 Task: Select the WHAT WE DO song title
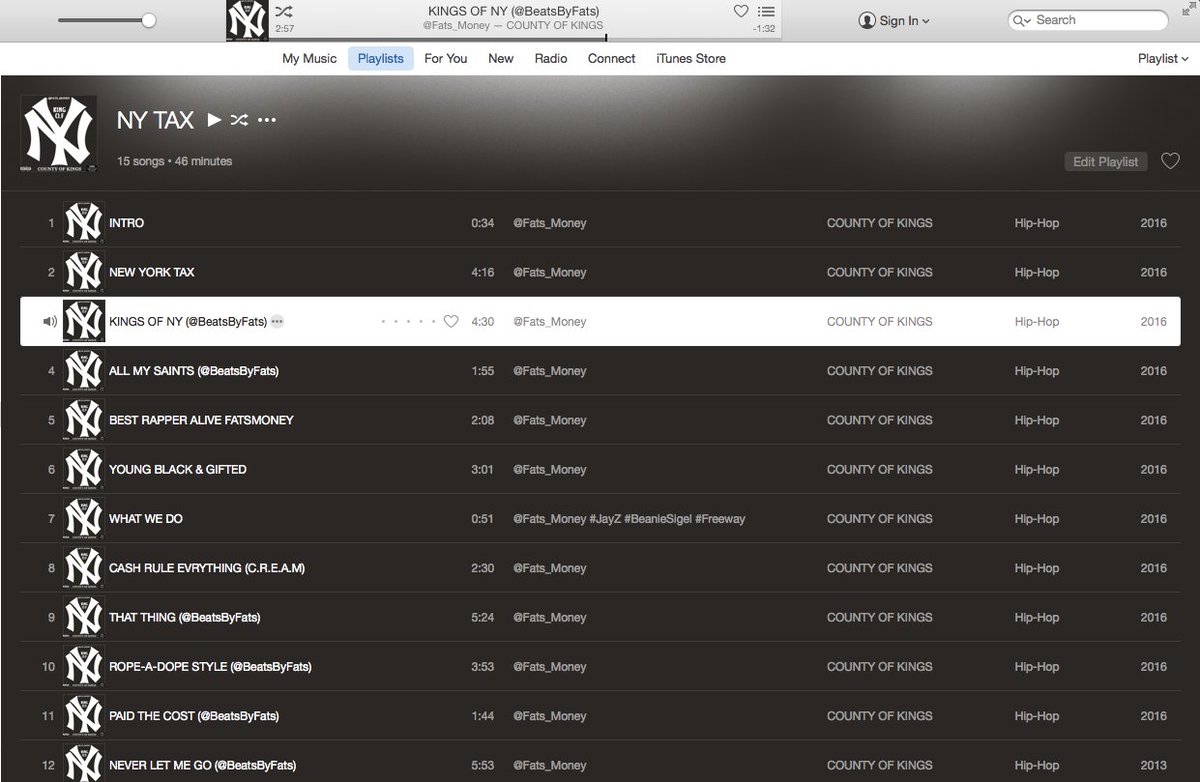point(146,519)
